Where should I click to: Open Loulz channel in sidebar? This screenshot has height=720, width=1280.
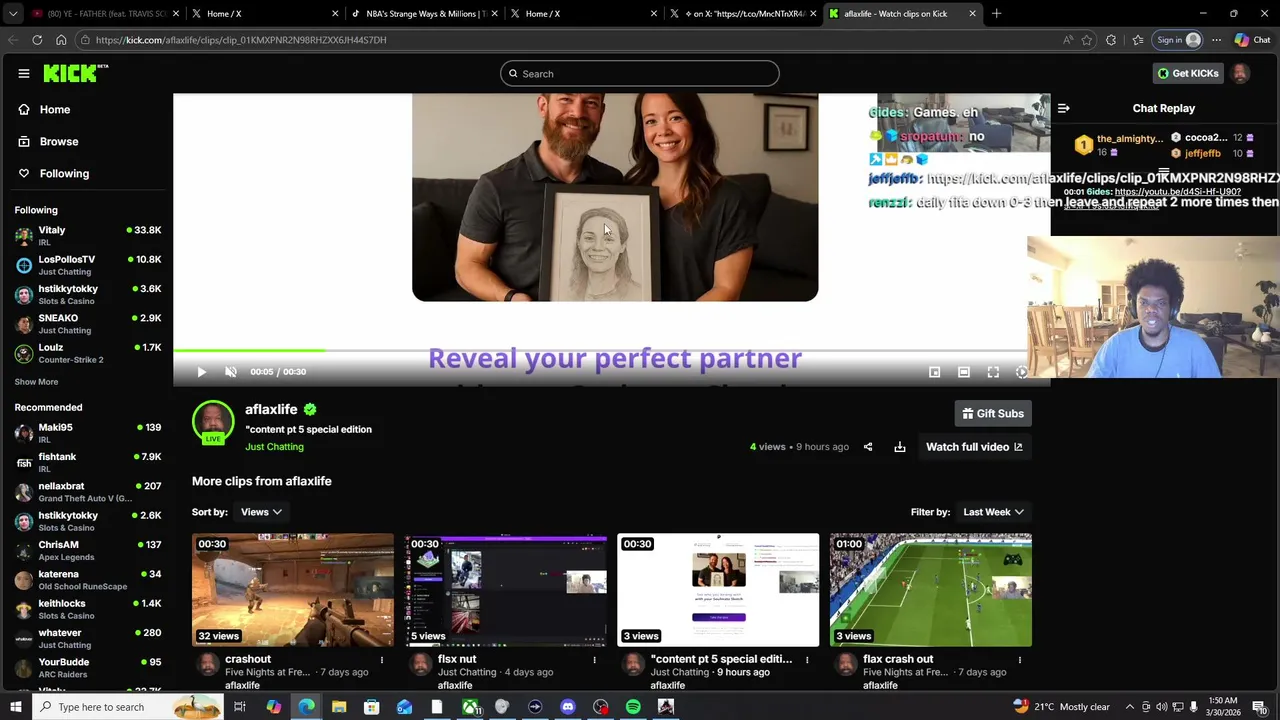(x=88, y=353)
